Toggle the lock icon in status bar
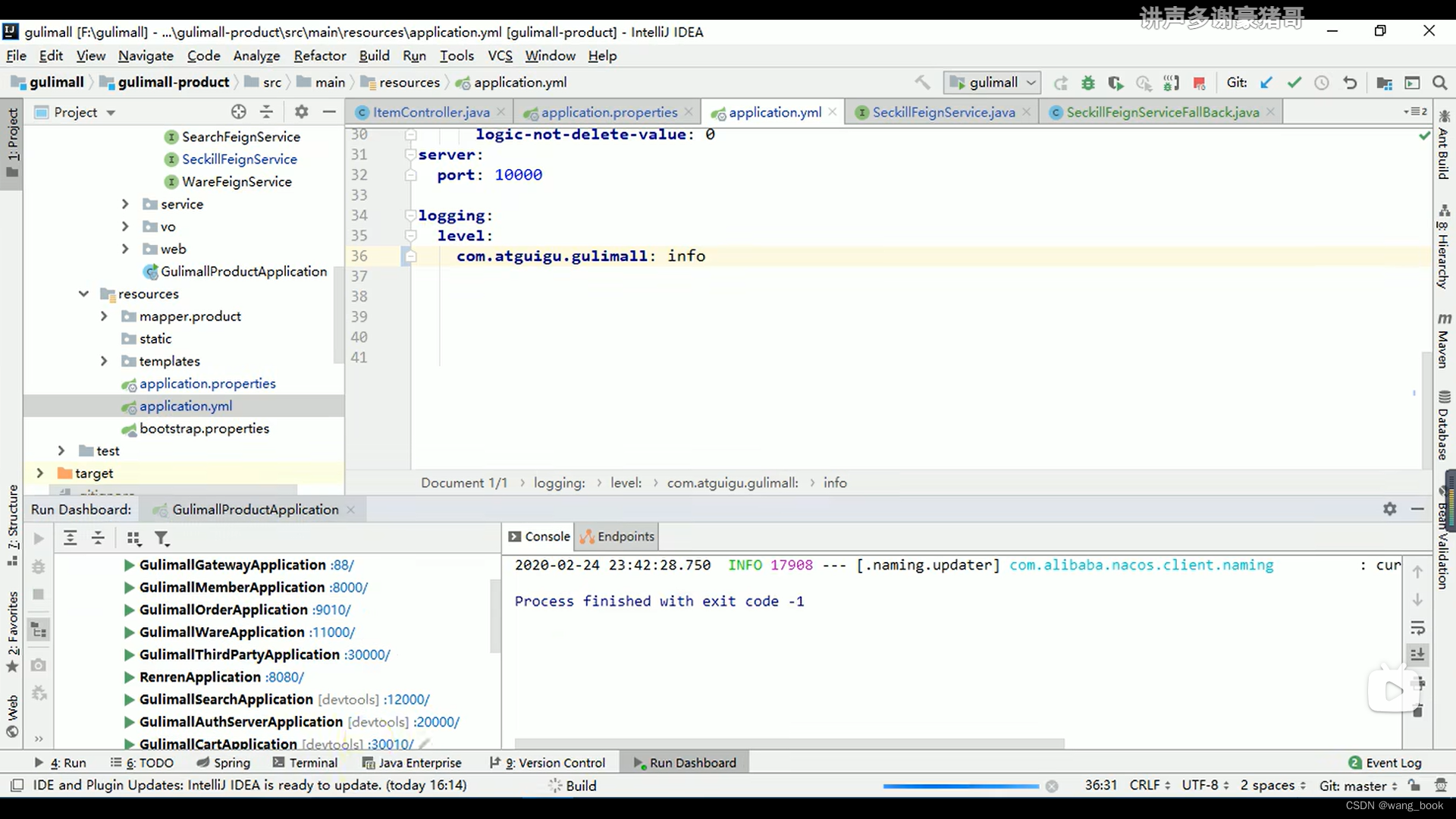Screen dimensions: 1456x819 (x=1415, y=785)
